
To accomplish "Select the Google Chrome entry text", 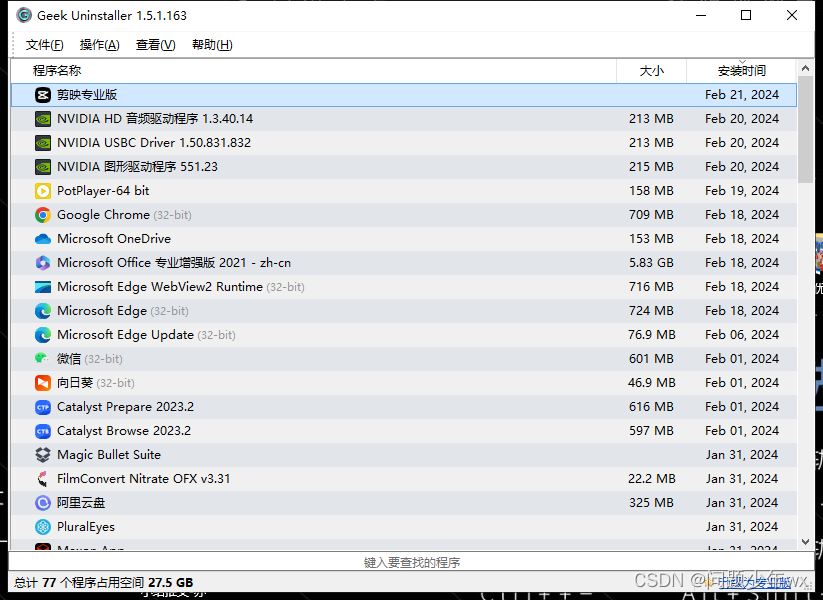I will (x=124, y=215).
